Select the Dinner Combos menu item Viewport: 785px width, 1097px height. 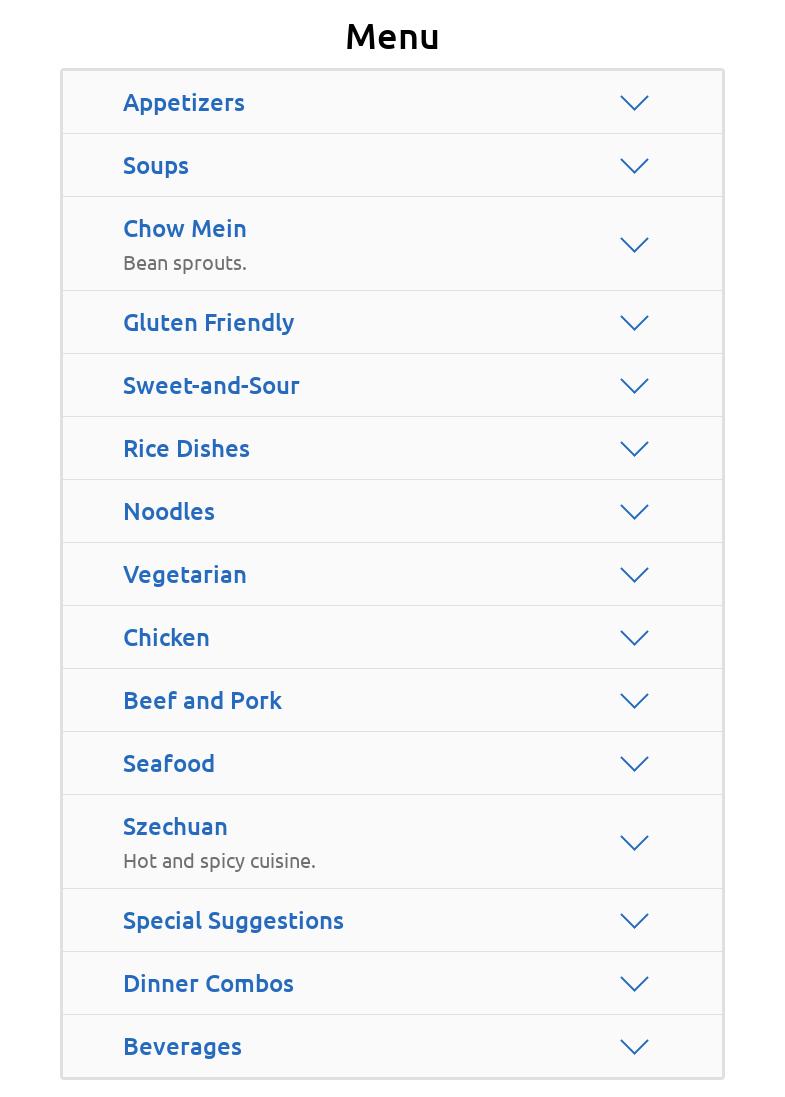coord(208,984)
